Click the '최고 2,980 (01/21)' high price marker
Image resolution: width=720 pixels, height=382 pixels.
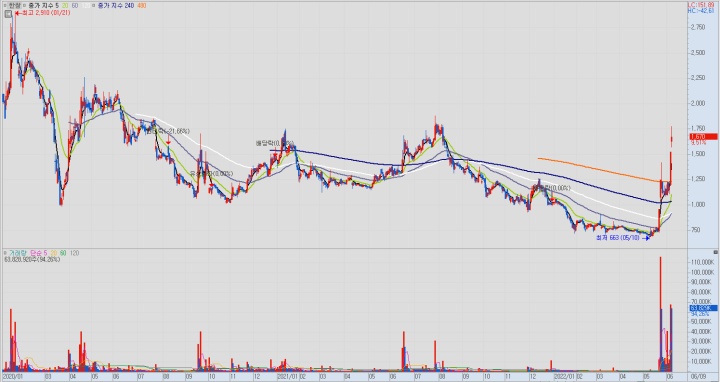(x=43, y=13)
